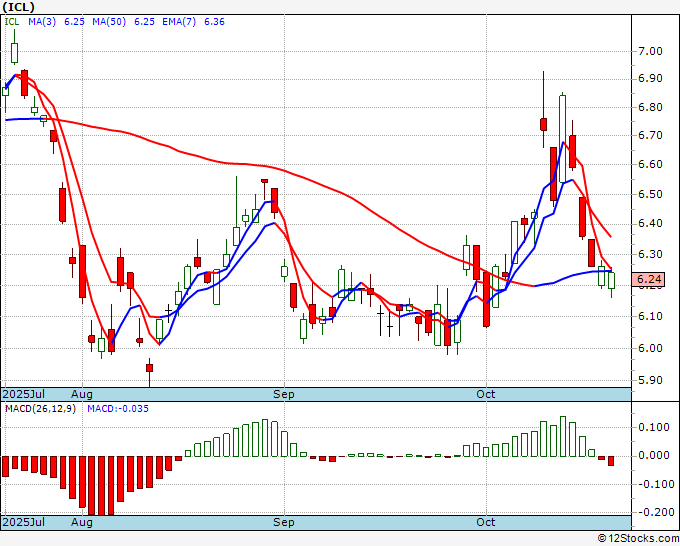Click the 6.10 price axis label

(650, 316)
